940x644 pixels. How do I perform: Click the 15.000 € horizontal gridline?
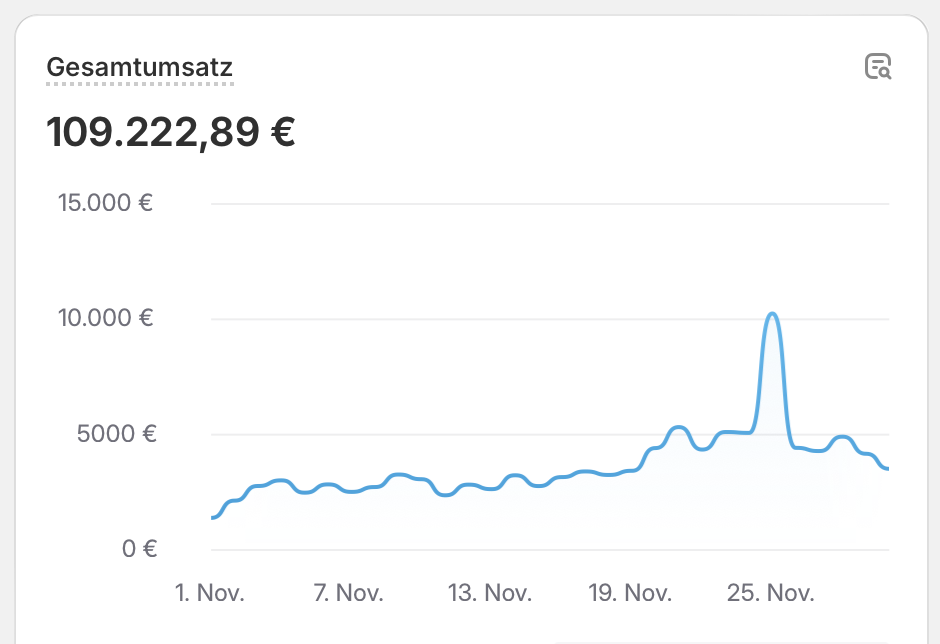click(x=550, y=204)
